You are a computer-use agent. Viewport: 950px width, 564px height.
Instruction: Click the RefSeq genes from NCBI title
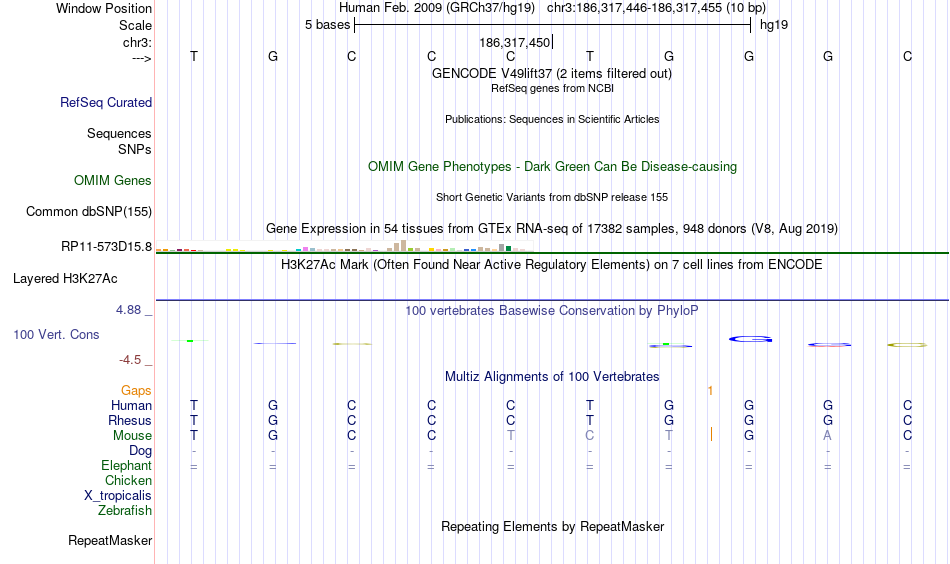[552, 88]
